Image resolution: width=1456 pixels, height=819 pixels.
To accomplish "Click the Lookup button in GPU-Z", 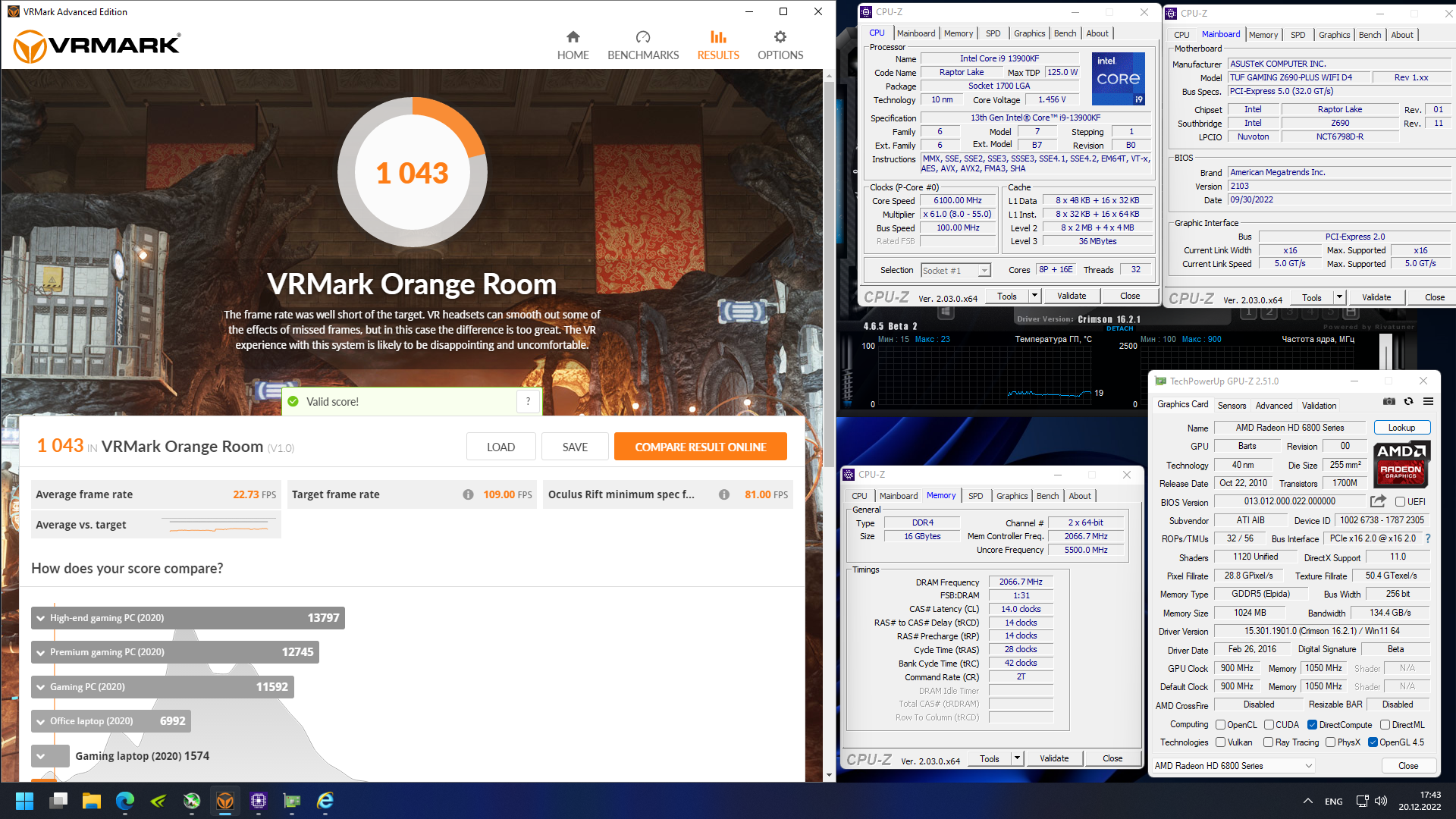I will (1401, 428).
